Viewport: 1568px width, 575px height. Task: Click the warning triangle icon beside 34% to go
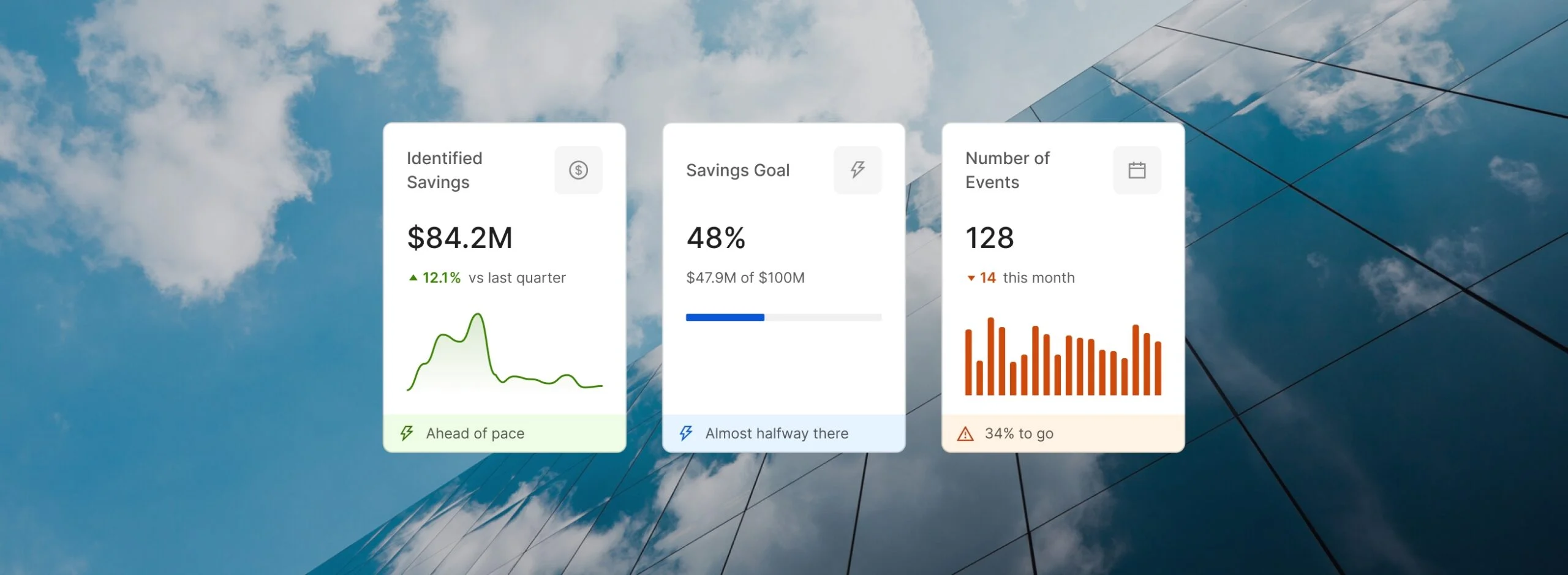[x=965, y=434]
